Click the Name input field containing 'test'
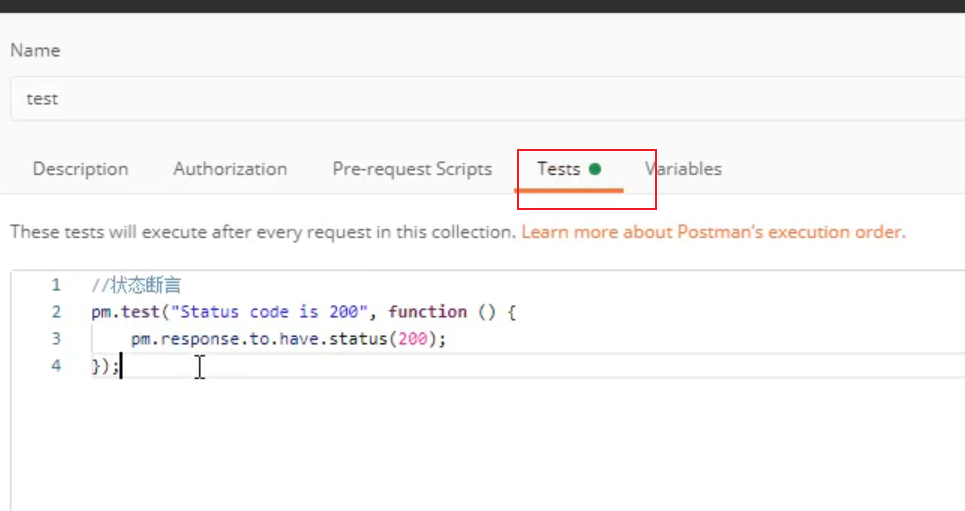The image size is (965, 511). coord(487,99)
